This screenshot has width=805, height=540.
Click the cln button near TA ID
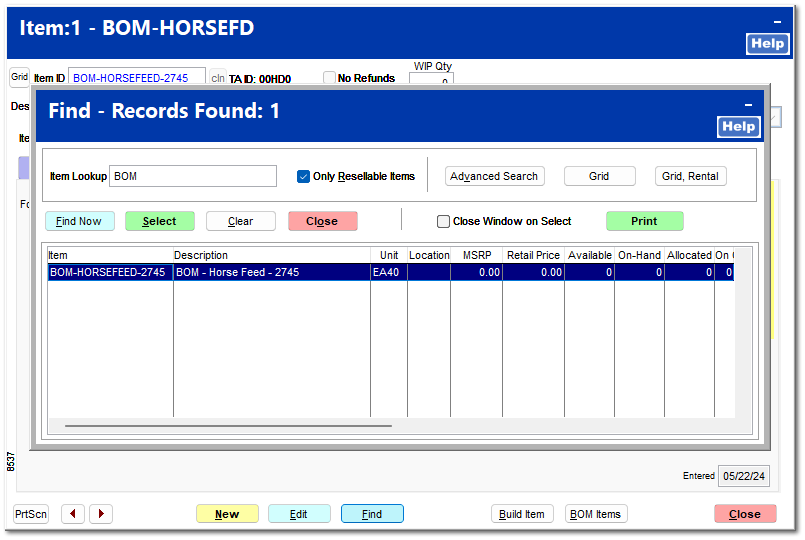click(x=218, y=78)
